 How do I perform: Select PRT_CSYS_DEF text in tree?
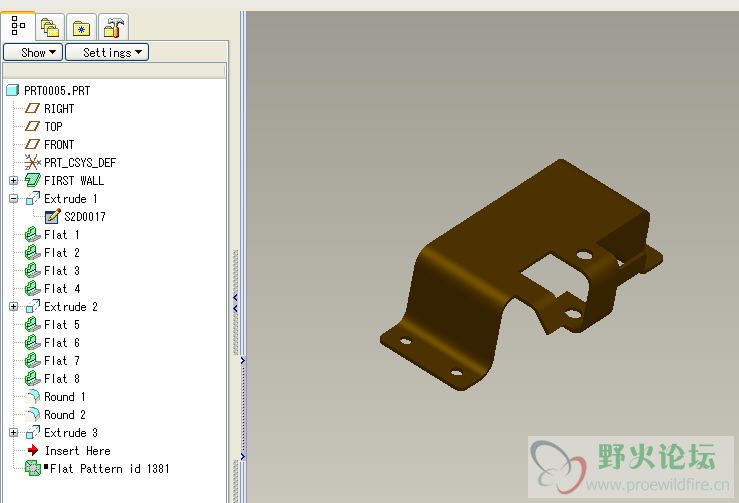tap(80, 163)
